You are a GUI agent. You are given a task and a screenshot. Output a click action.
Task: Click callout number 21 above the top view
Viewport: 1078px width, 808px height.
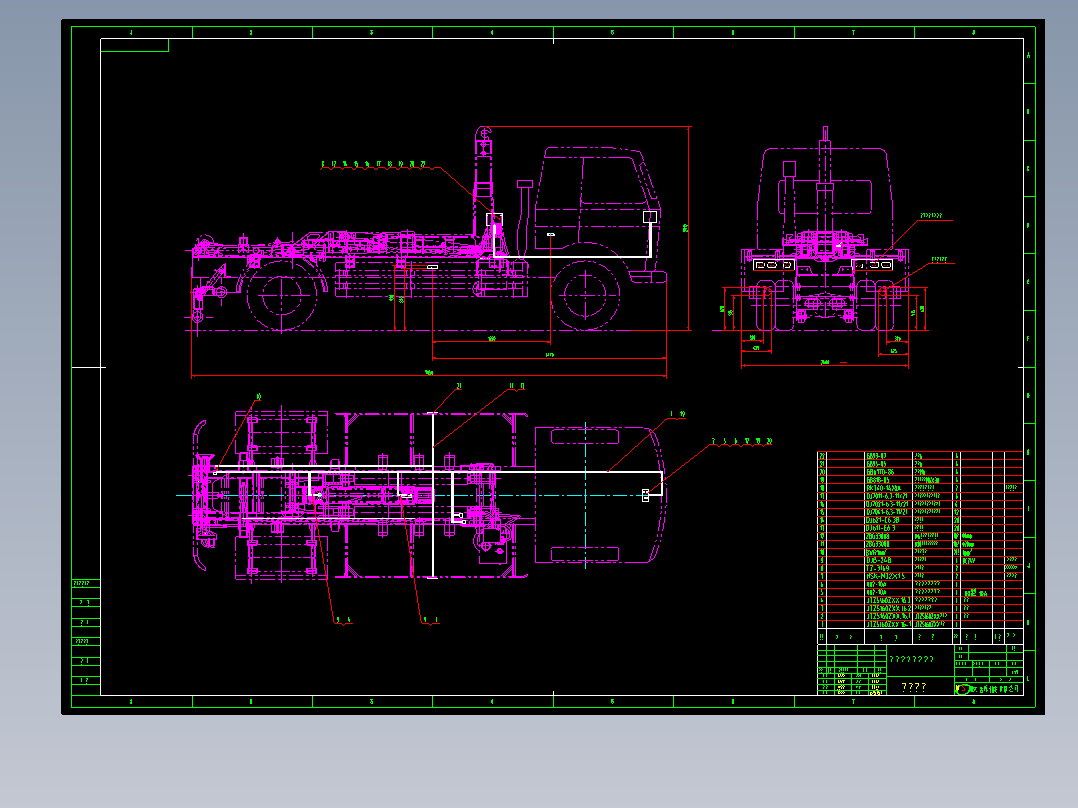459,386
